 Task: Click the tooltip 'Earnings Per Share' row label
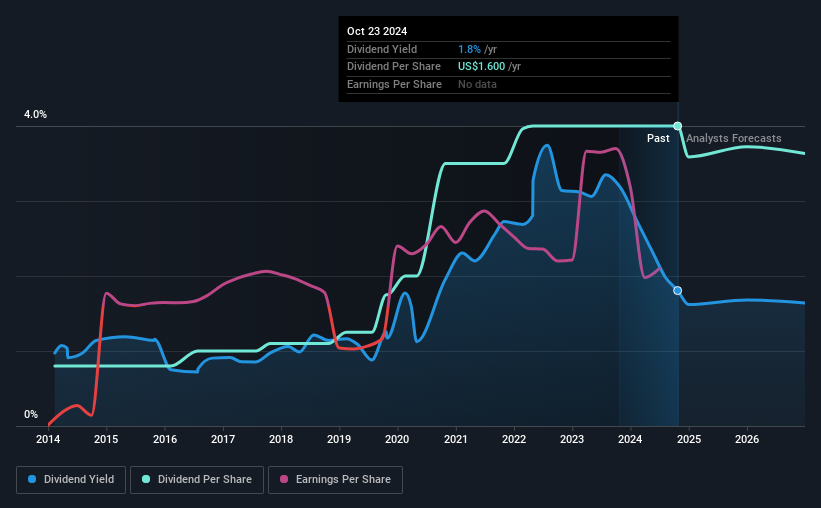point(394,84)
